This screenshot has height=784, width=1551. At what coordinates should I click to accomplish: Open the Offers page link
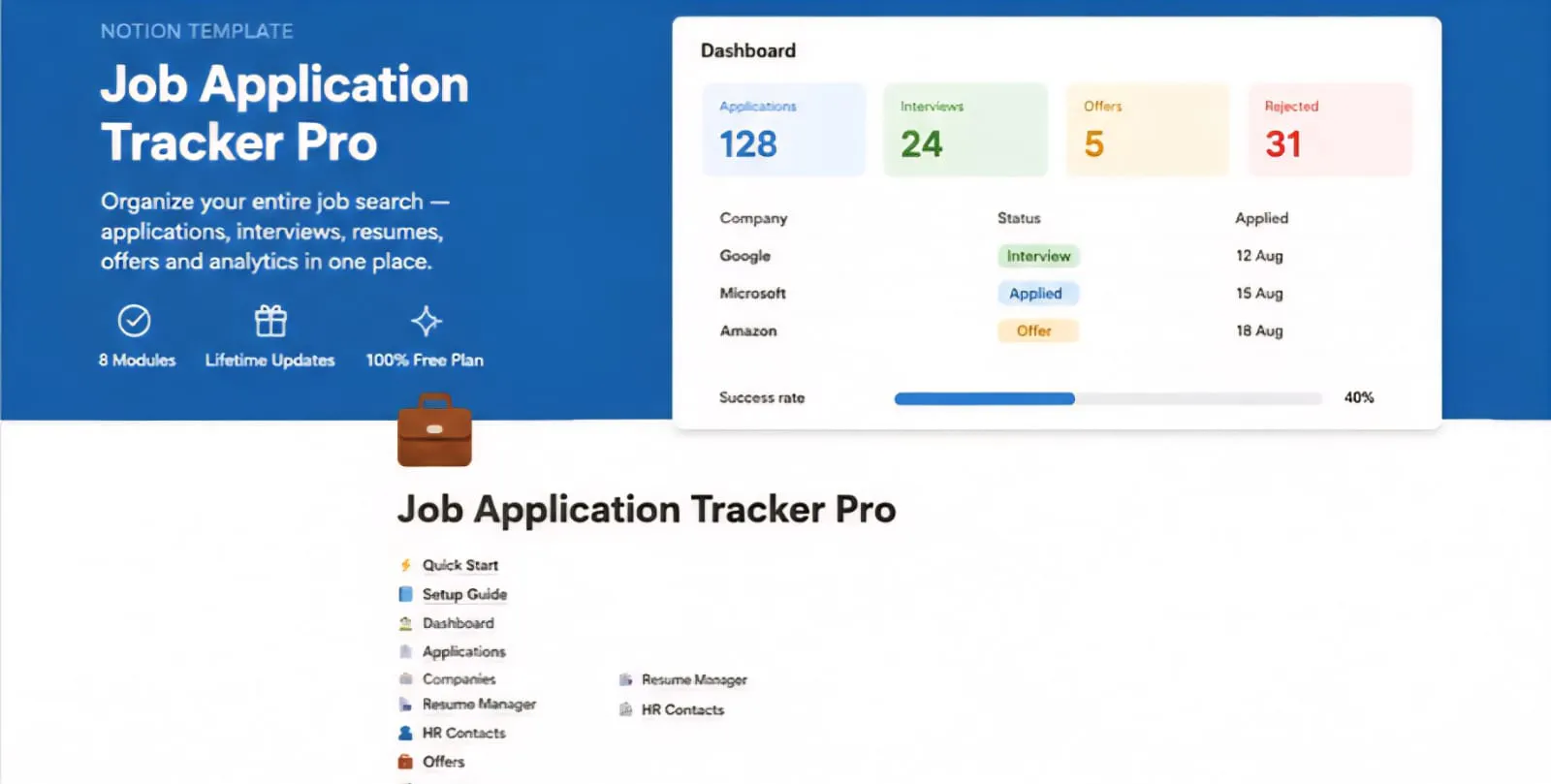tap(444, 762)
